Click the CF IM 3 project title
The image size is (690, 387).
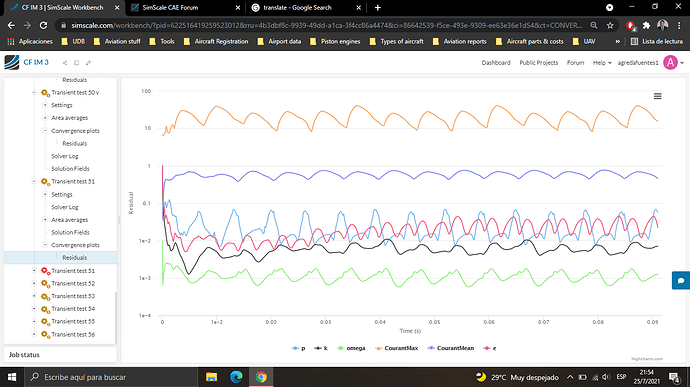pyautogui.click(x=36, y=63)
